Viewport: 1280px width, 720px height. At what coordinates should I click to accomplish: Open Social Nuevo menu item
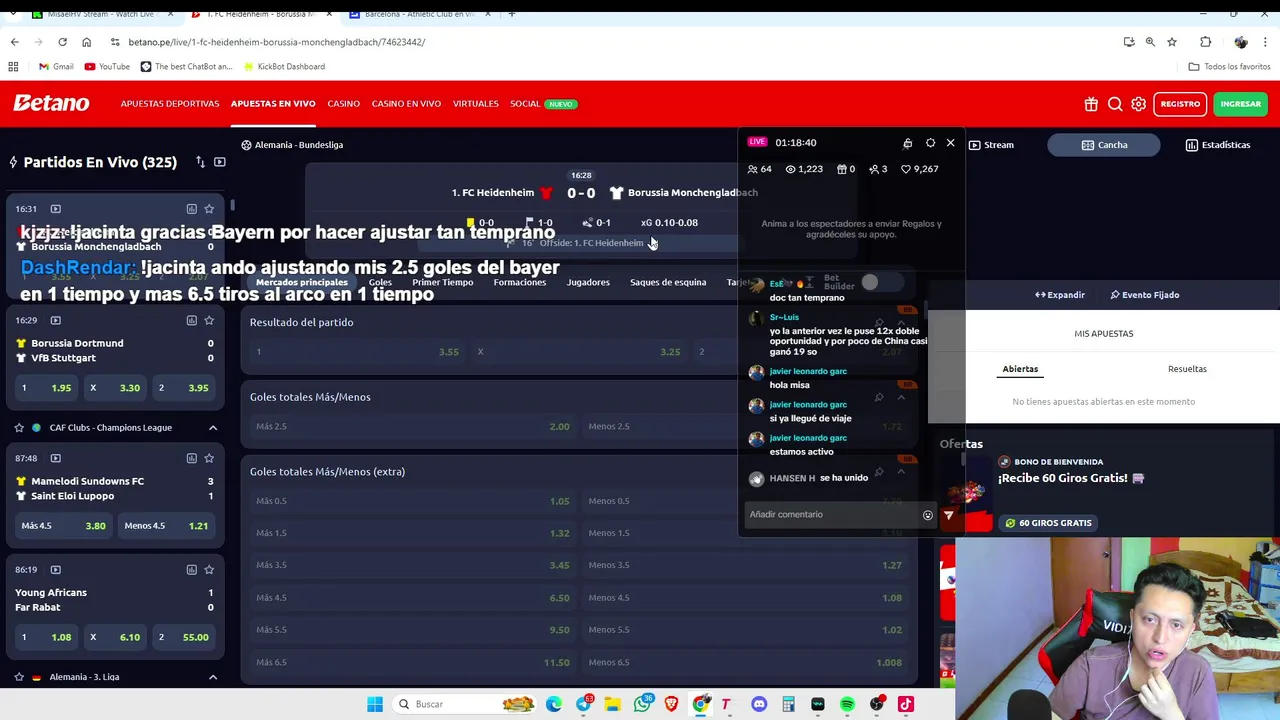[x=543, y=104]
